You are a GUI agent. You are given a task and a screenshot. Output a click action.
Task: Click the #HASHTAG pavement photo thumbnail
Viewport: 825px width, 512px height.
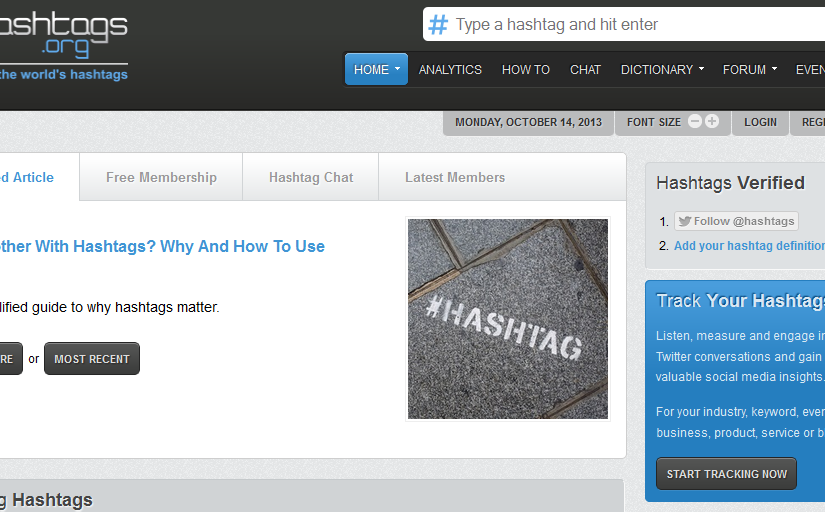click(508, 319)
